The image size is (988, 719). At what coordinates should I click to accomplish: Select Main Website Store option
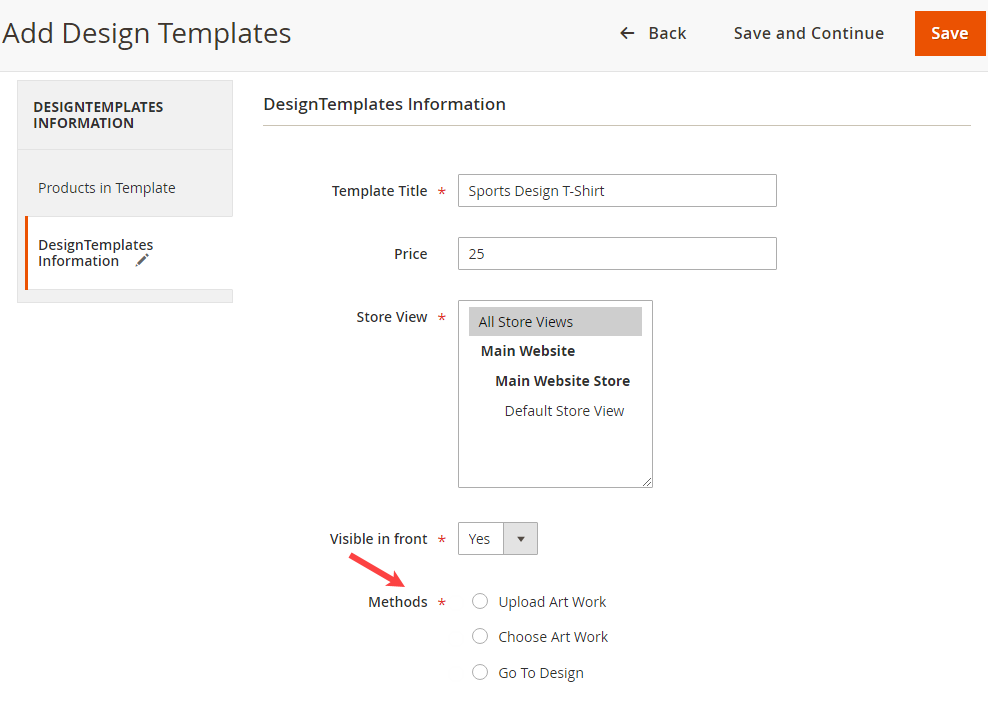pos(562,381)
